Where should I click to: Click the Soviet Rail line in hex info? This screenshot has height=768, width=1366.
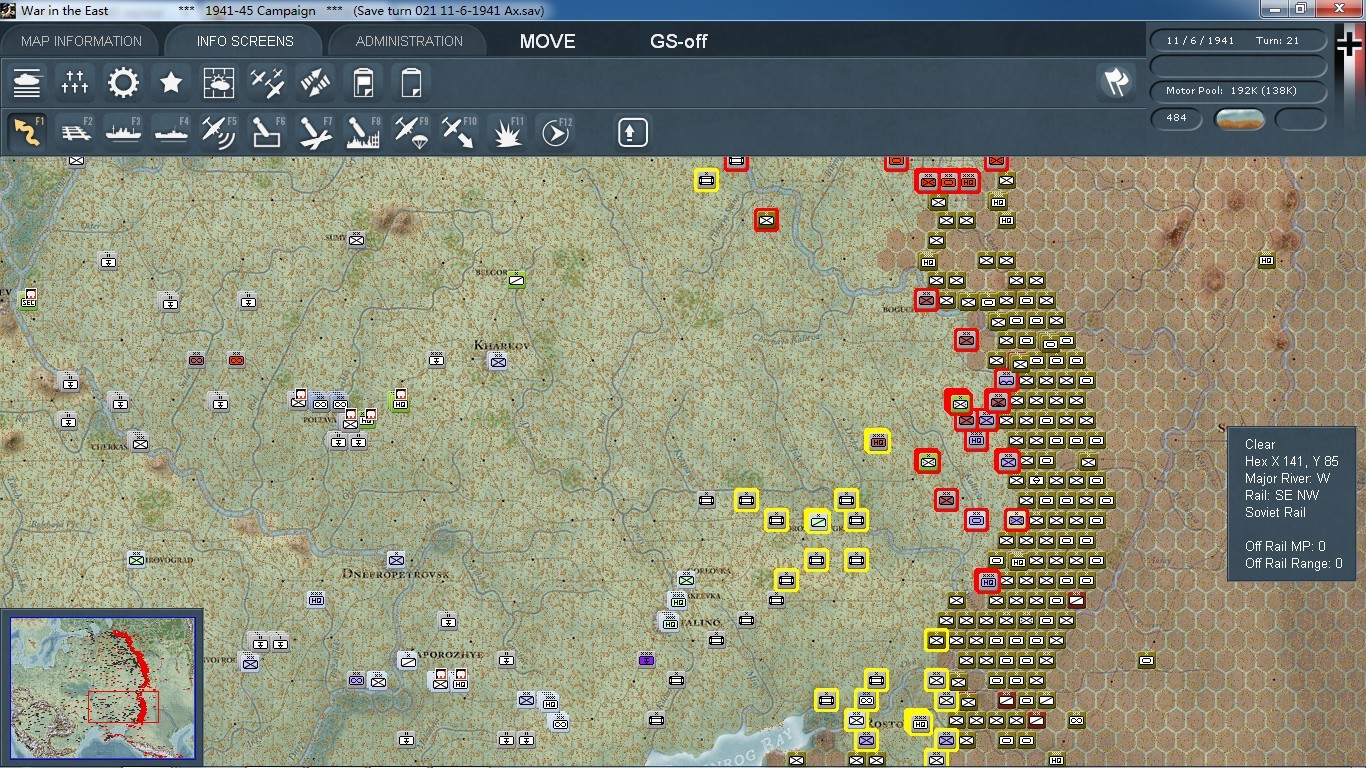tap(1275, 512)
